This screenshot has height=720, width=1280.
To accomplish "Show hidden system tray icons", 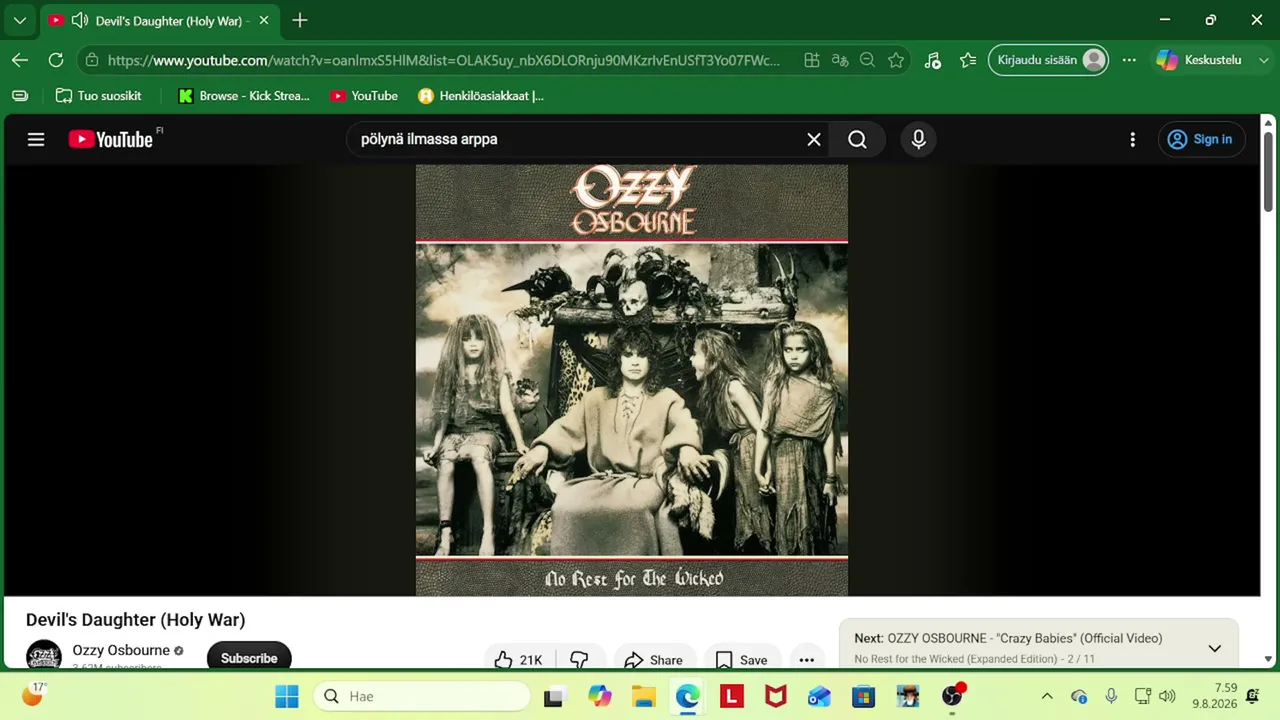I will [x=1047, y=696].
